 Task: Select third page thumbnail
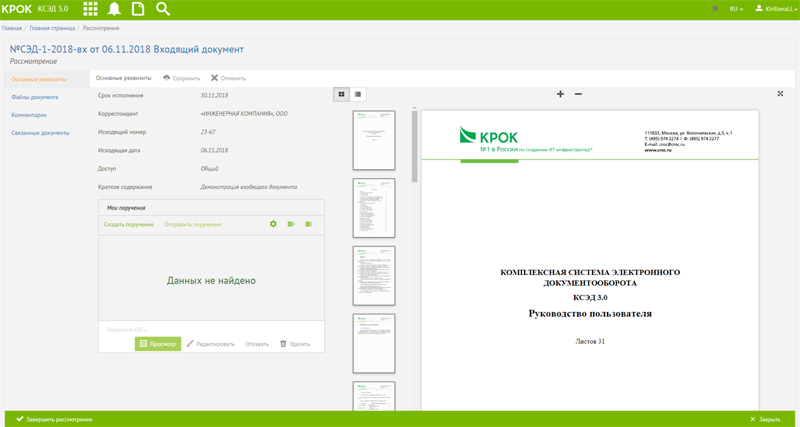coord(374,276)
